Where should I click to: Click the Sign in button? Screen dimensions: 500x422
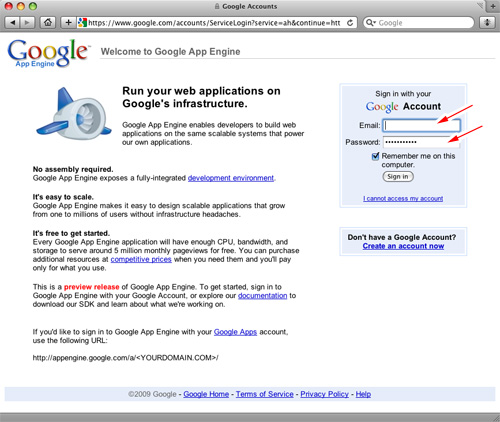398,177
